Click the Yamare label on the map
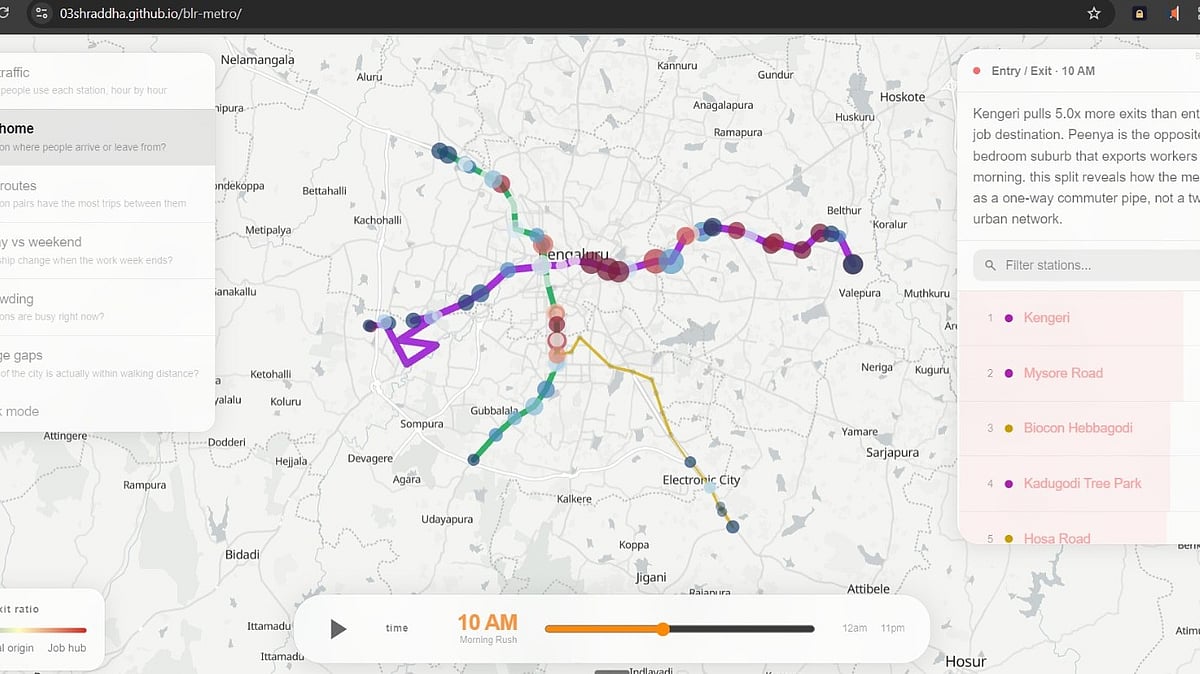The height and width of the screenshot is (674, 1200). click(859, 432)
